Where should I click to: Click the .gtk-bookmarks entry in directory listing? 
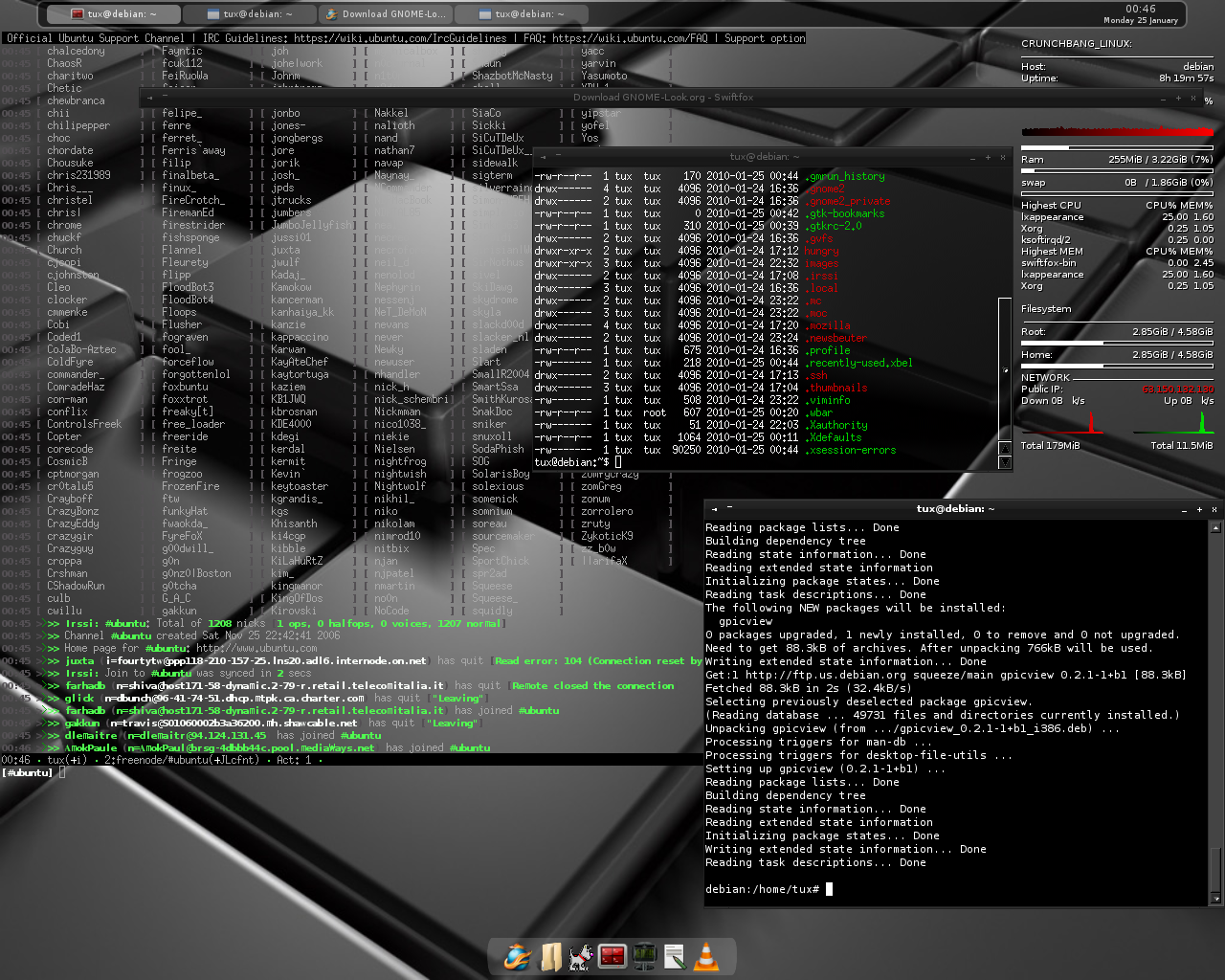click(845, 213)
